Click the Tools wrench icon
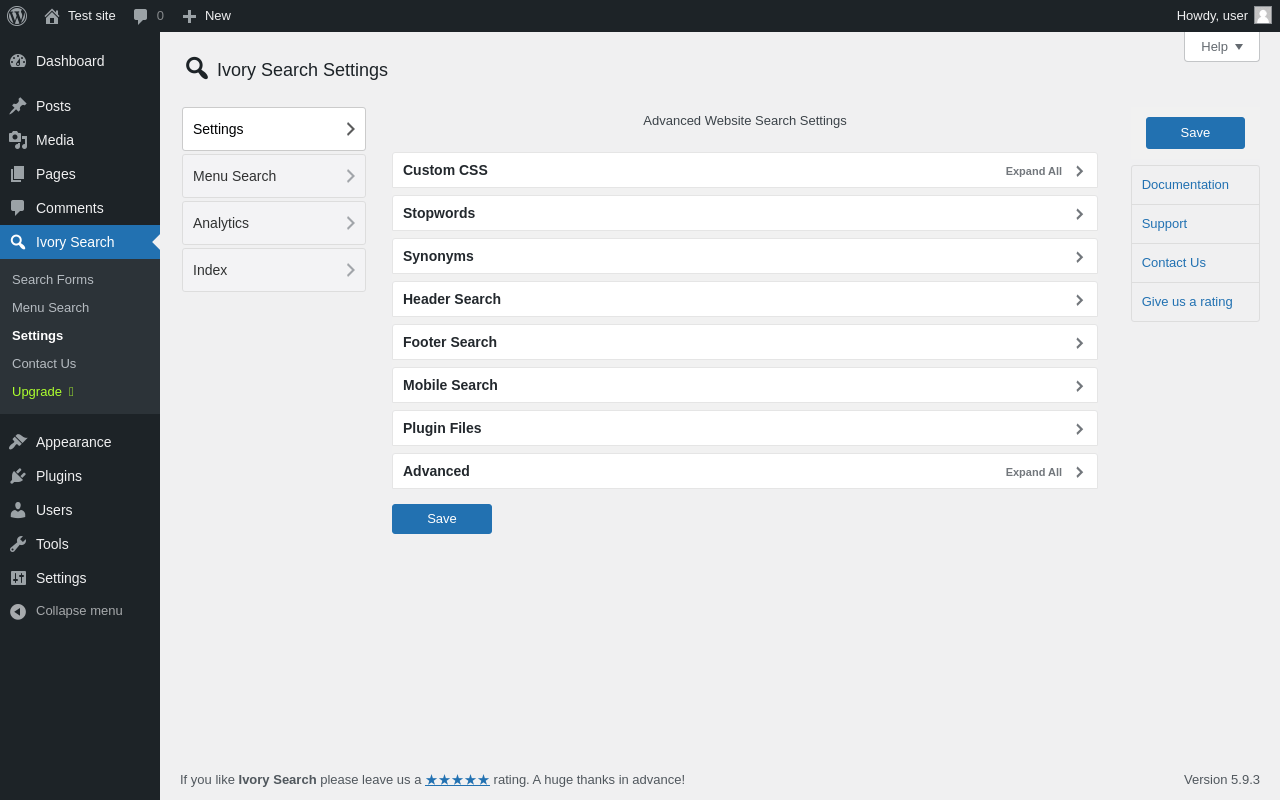 pyautogui.click(x=18, y=544)
